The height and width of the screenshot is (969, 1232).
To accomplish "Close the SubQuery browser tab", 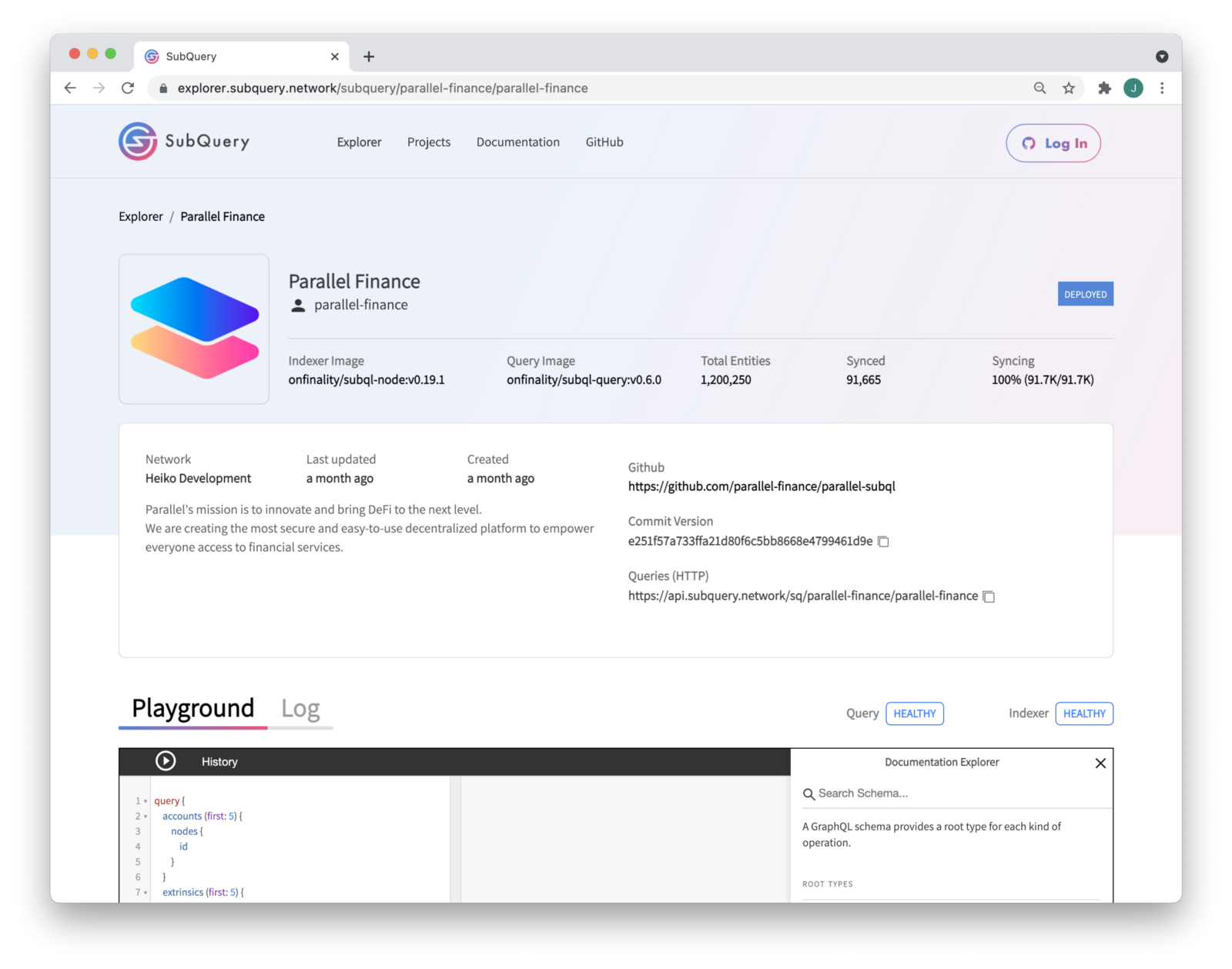I will click(x=334, y=56).
